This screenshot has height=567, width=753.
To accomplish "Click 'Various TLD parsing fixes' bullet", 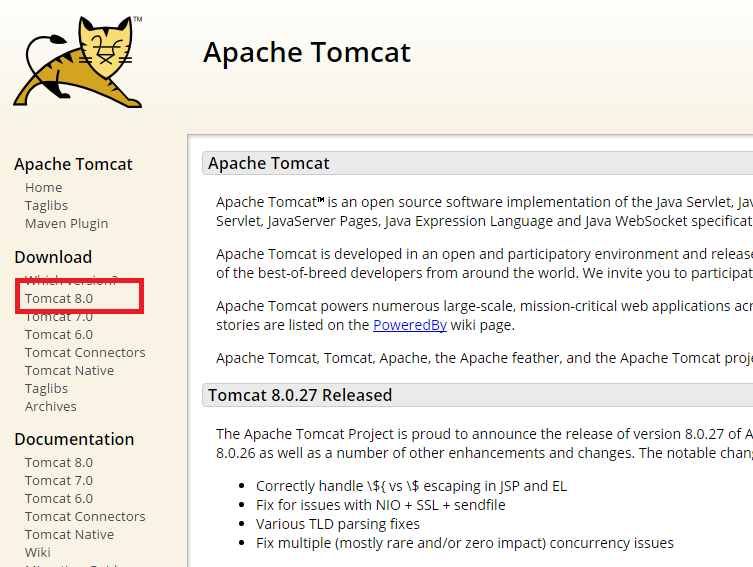I will pos(338,524).
